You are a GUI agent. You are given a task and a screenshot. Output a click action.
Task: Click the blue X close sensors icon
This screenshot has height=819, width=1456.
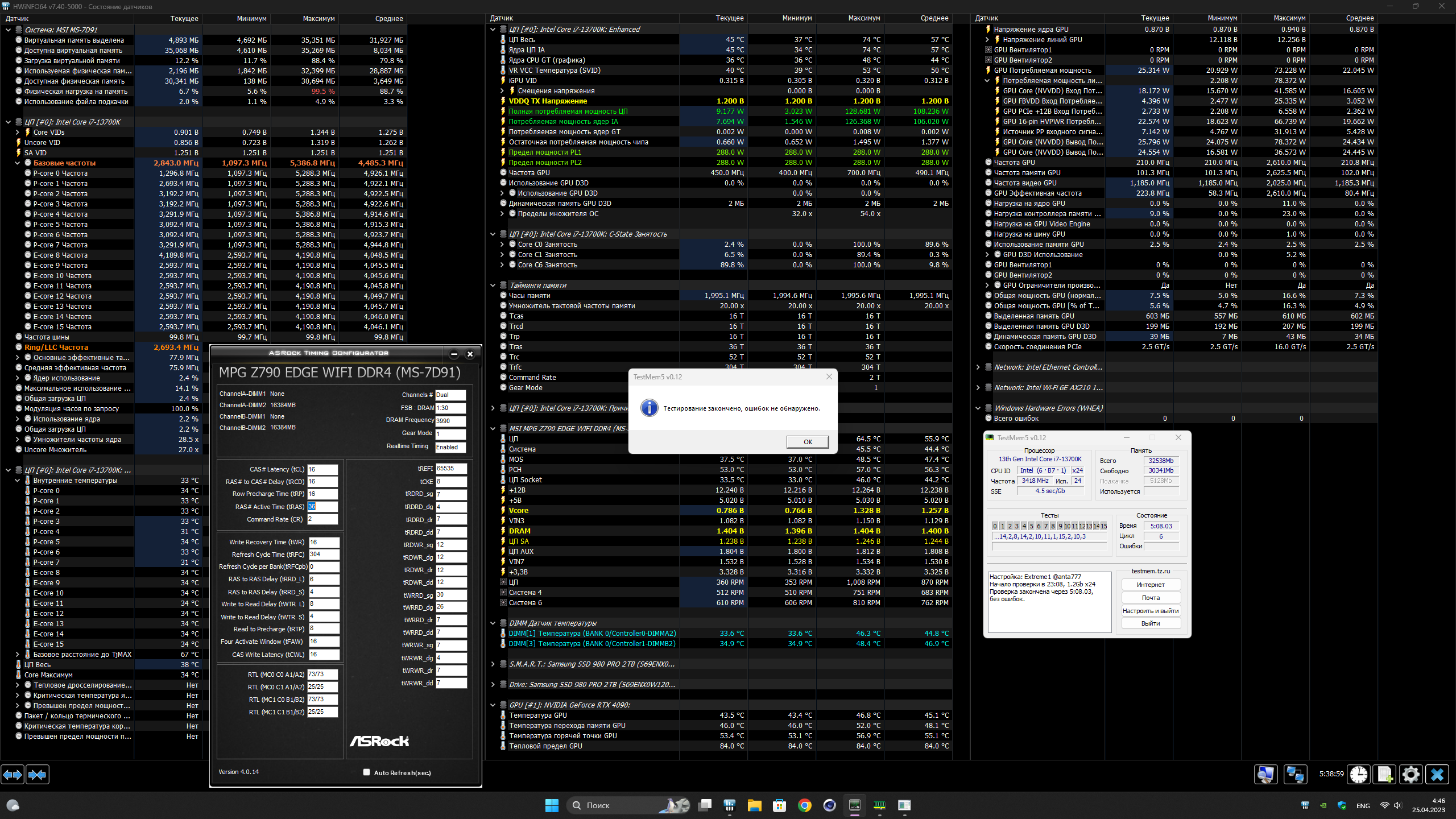coord(1437,774)
